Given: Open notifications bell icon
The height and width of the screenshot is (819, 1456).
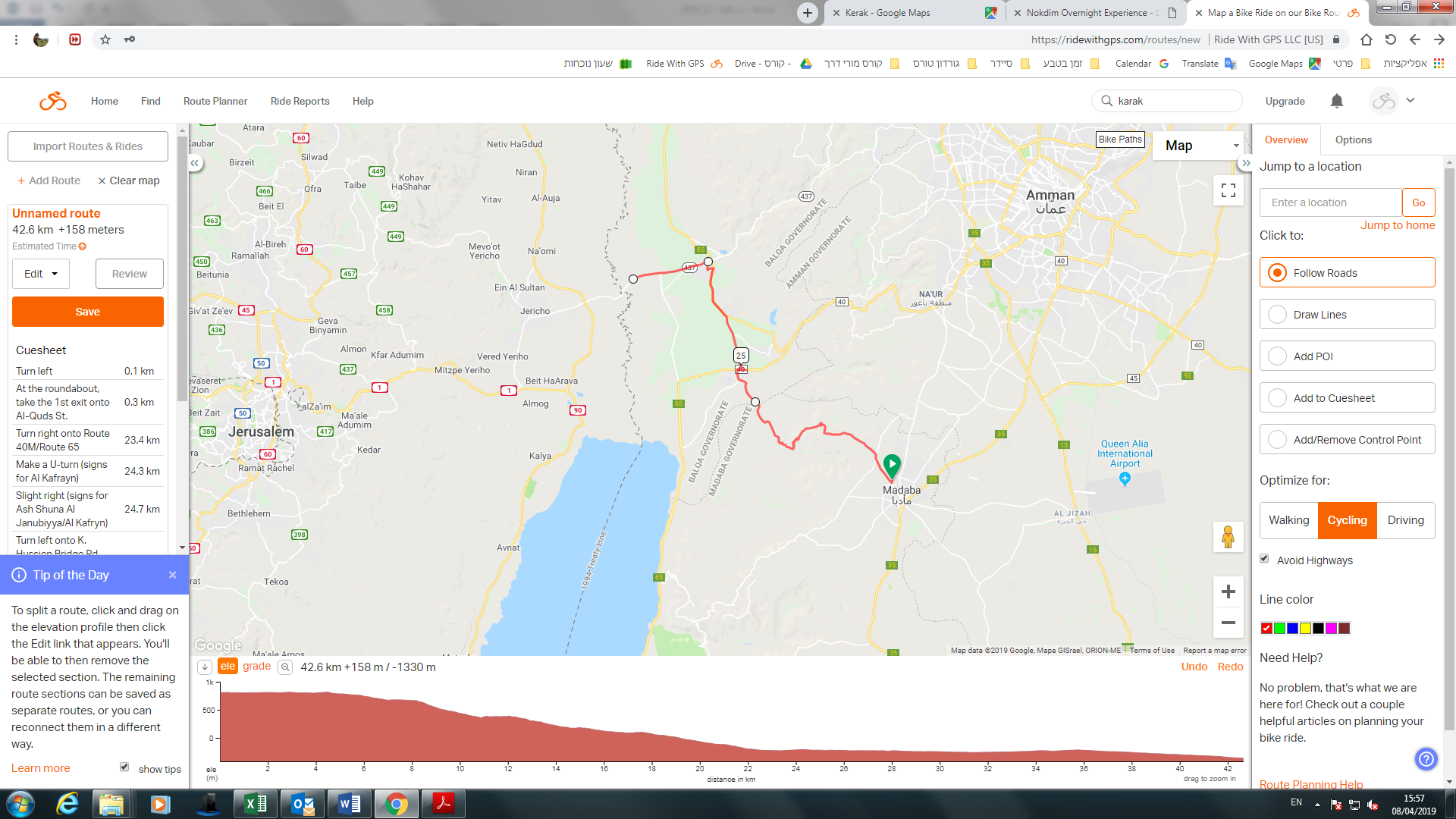Looking at the screenshot, I should tap(1337, 101).
